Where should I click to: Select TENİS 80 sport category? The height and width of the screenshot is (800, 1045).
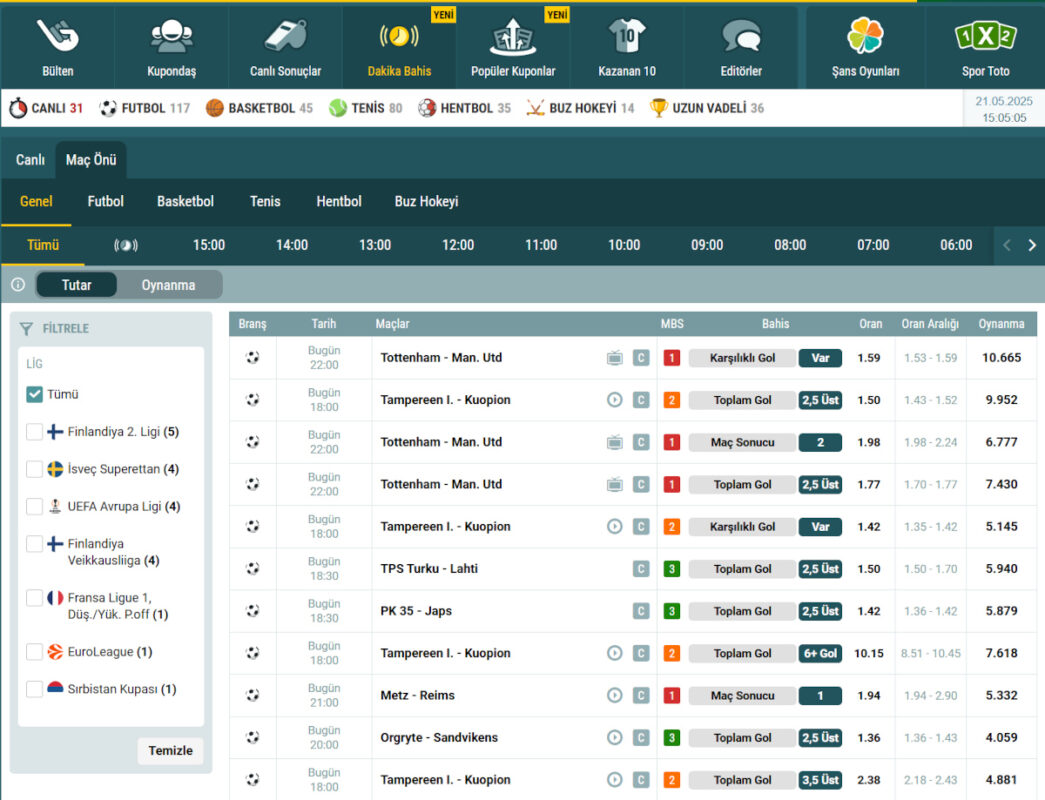tap(366, 108)
